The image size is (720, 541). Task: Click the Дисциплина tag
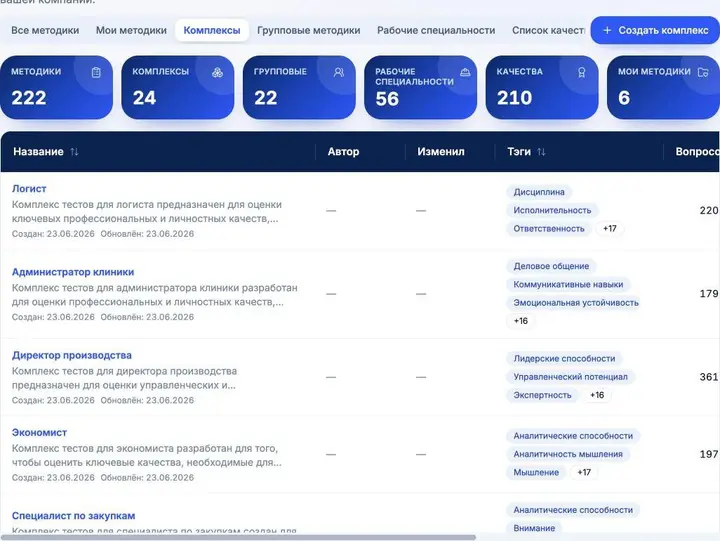539,192
